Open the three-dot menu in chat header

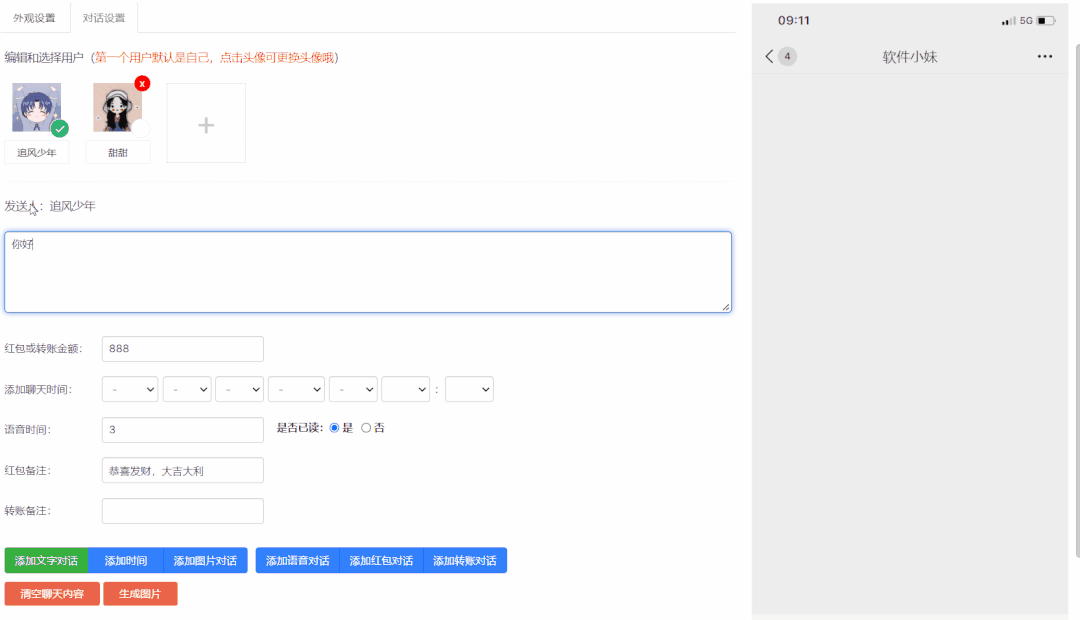(1044, 57)
